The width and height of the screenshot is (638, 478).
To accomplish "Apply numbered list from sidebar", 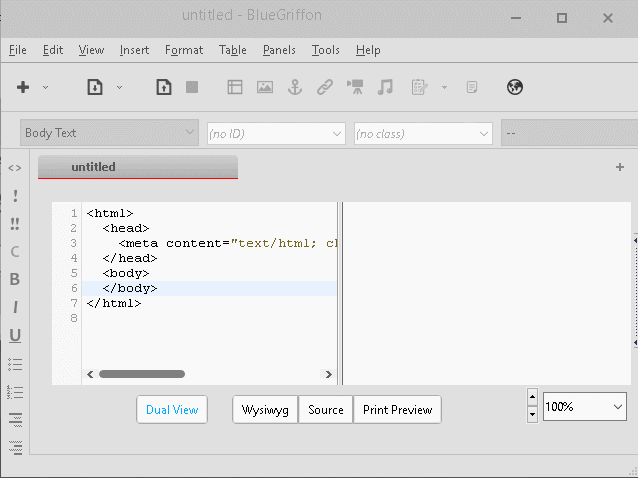I will [15, 392].
